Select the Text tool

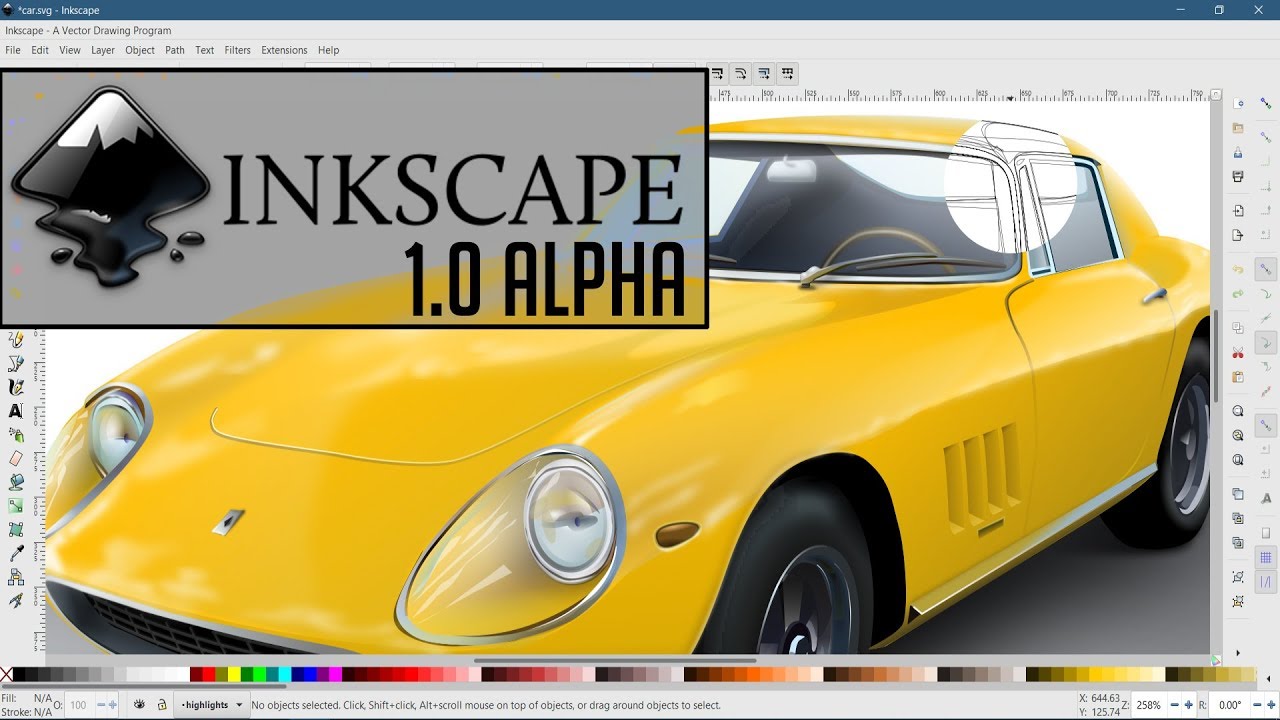[x=16, y=410]
